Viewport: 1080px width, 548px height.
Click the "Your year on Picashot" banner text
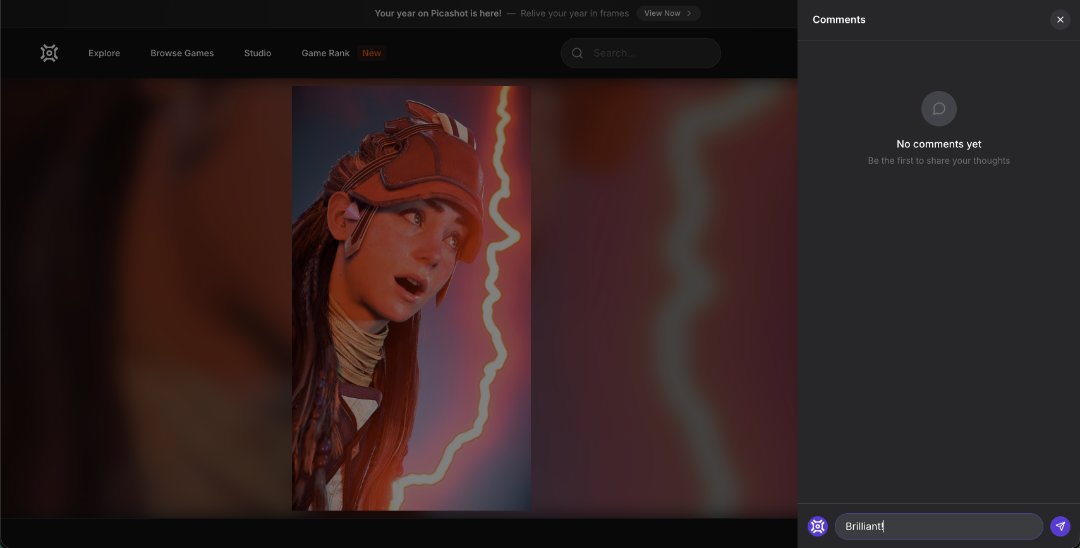click(x=438, y=14)
